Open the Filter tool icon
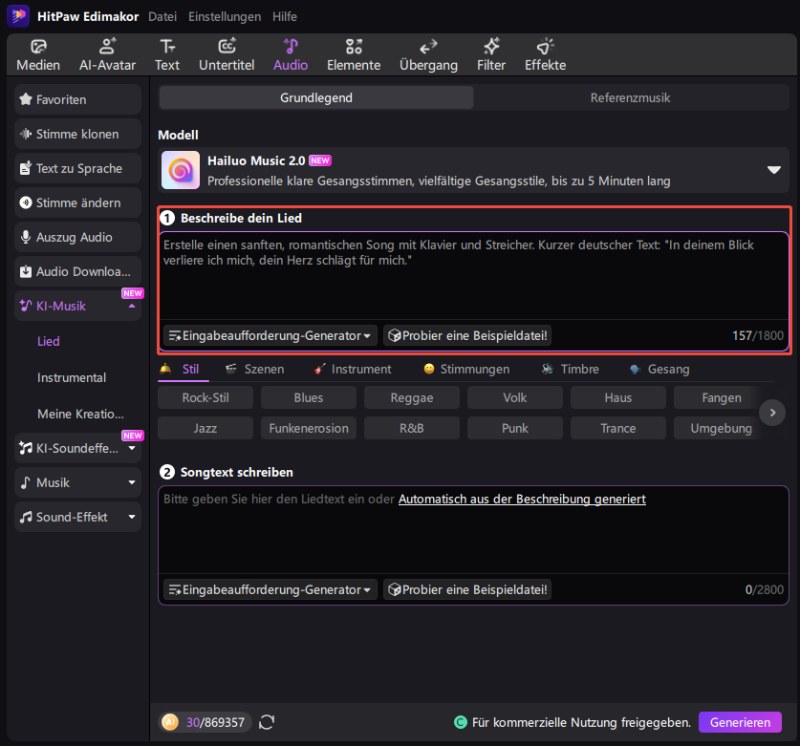800x746 pixels. (x=491, y=46)
